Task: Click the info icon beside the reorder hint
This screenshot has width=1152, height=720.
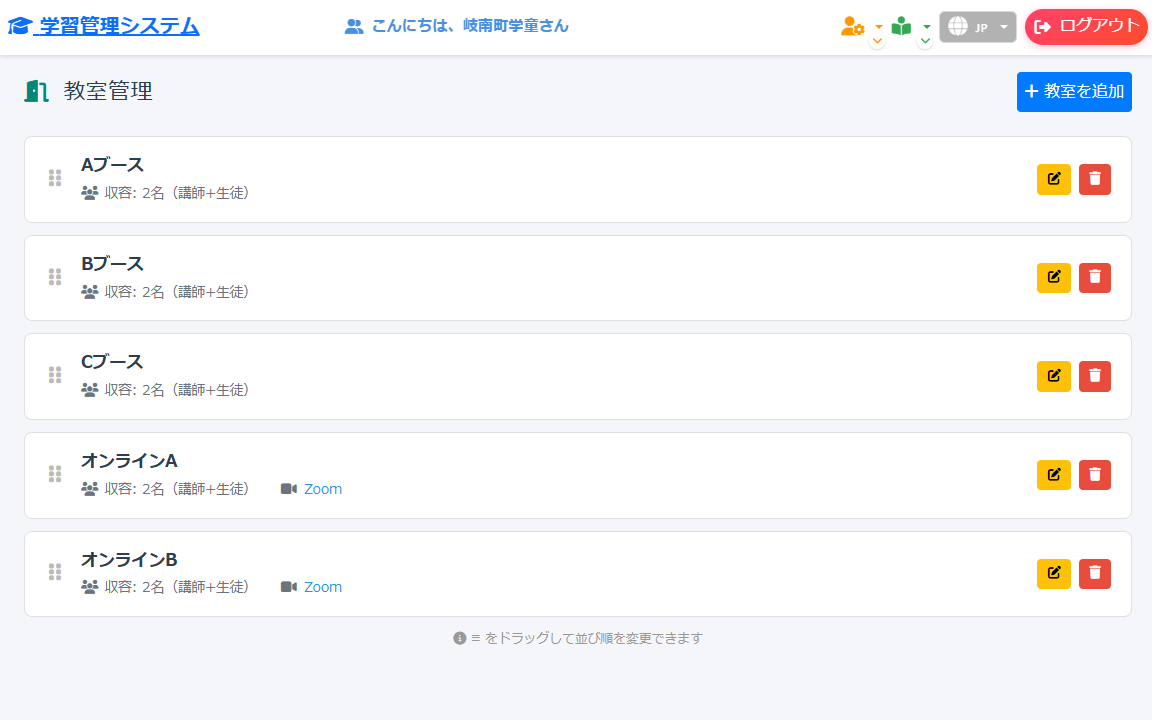Action: point(460,638)
